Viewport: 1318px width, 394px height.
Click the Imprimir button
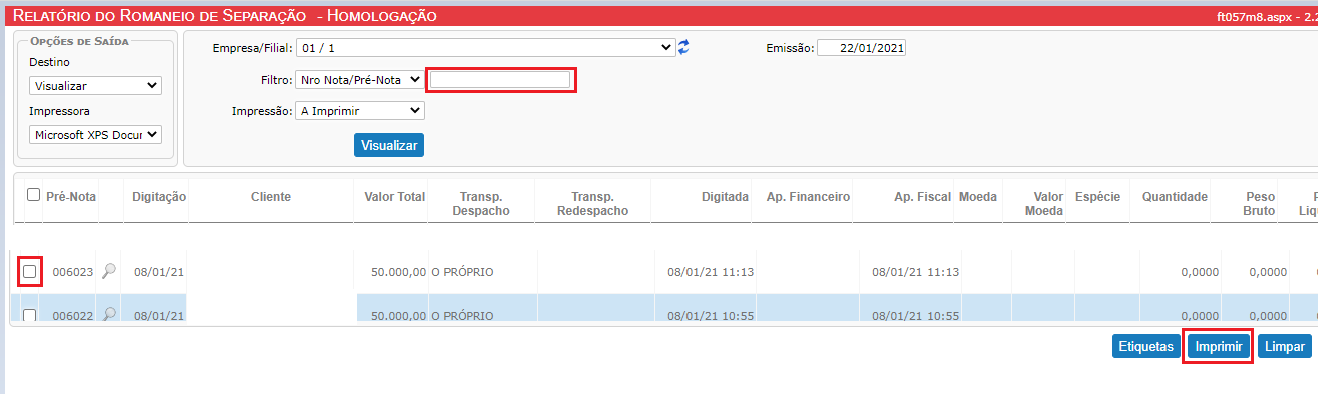coord(1218,347)
